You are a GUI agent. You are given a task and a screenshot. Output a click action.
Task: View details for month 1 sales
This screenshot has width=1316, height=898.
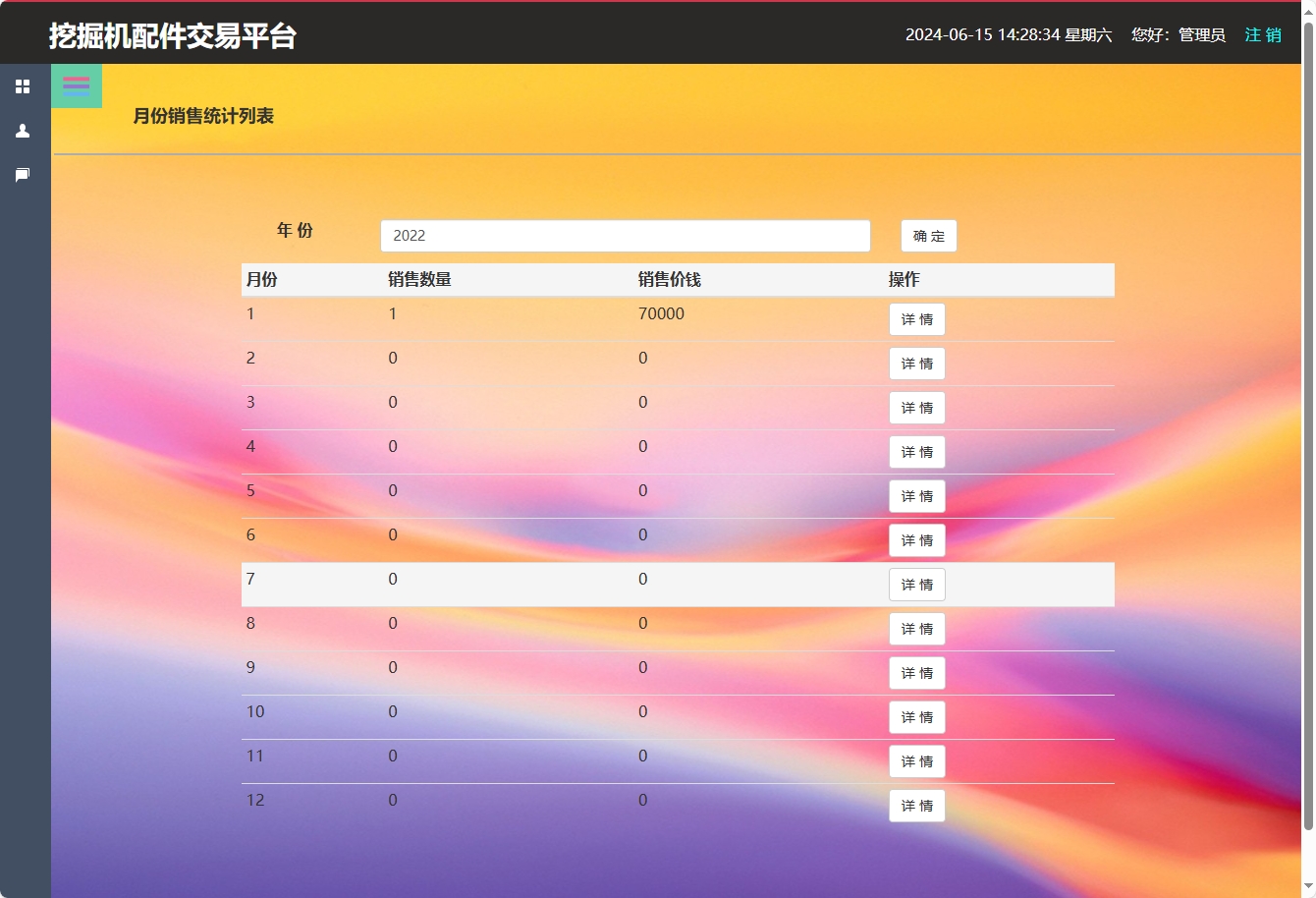click(x=916, y=318)
